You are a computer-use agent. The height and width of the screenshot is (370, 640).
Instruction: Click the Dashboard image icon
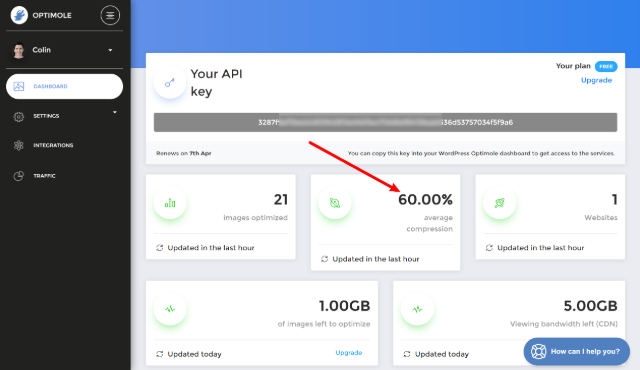click(x=19, y=86)
